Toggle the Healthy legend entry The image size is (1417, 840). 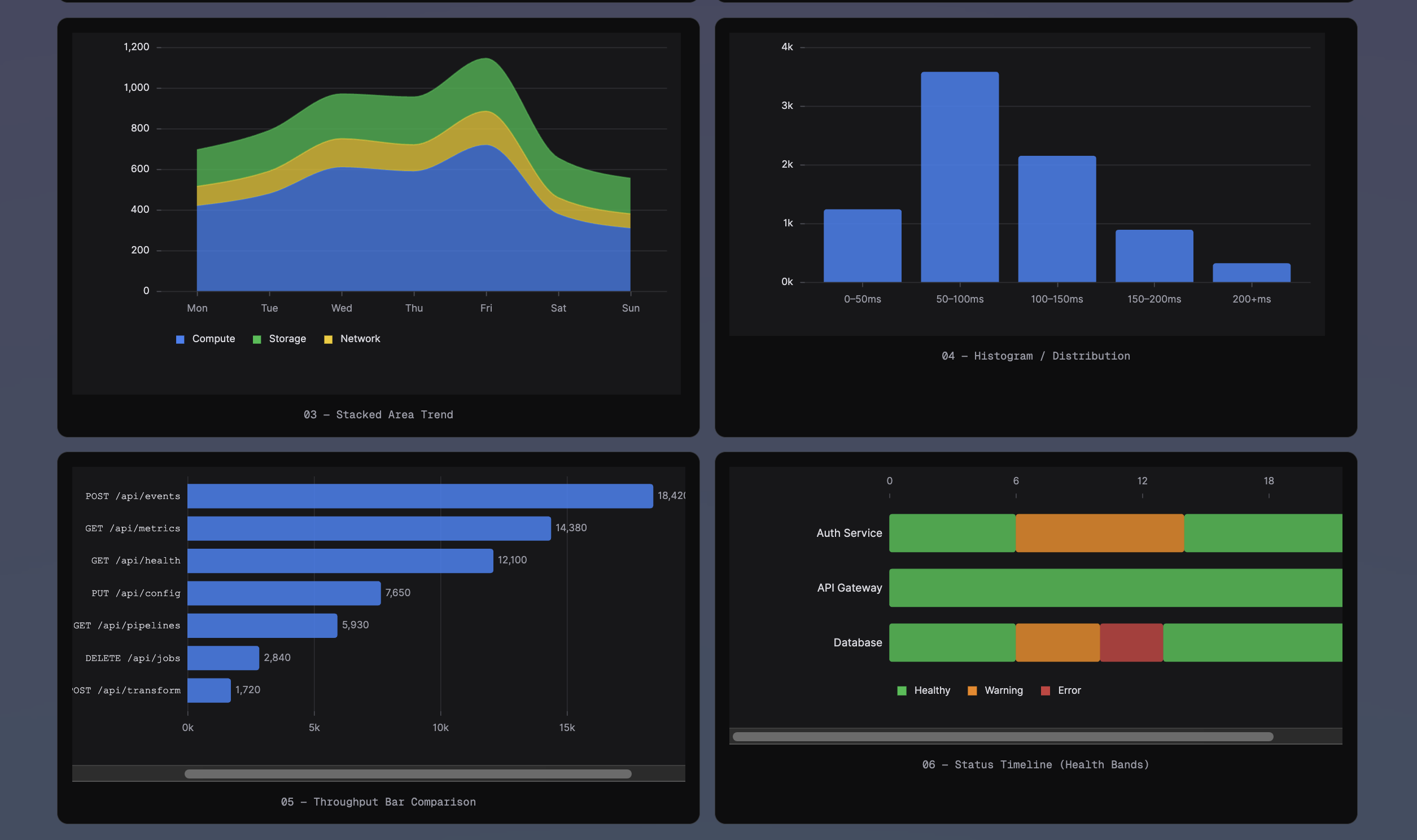click(x=933, y=690)
